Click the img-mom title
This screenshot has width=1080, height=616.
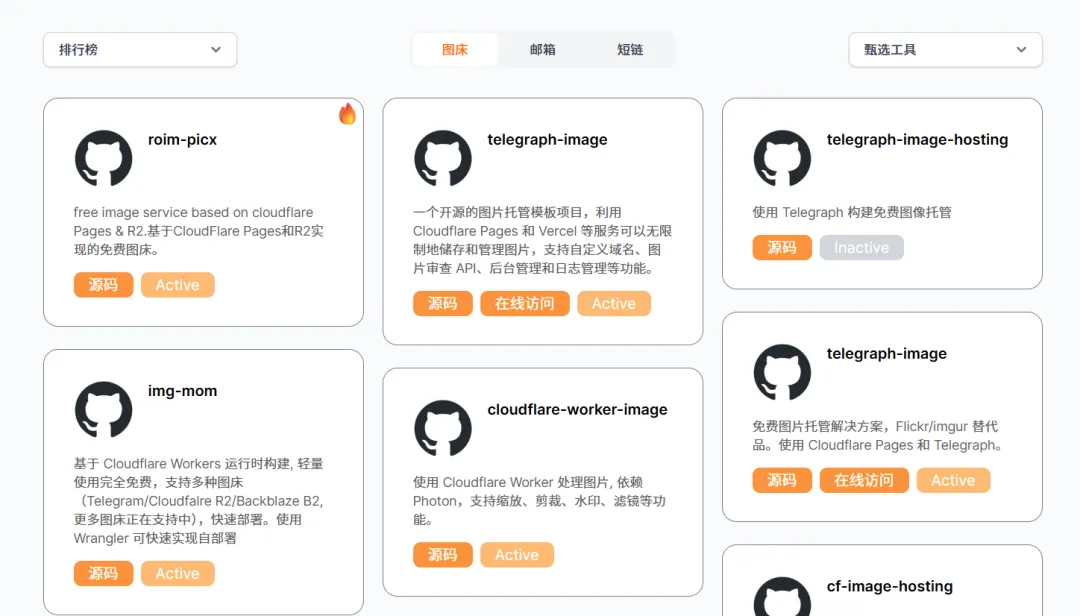(183, 391)
